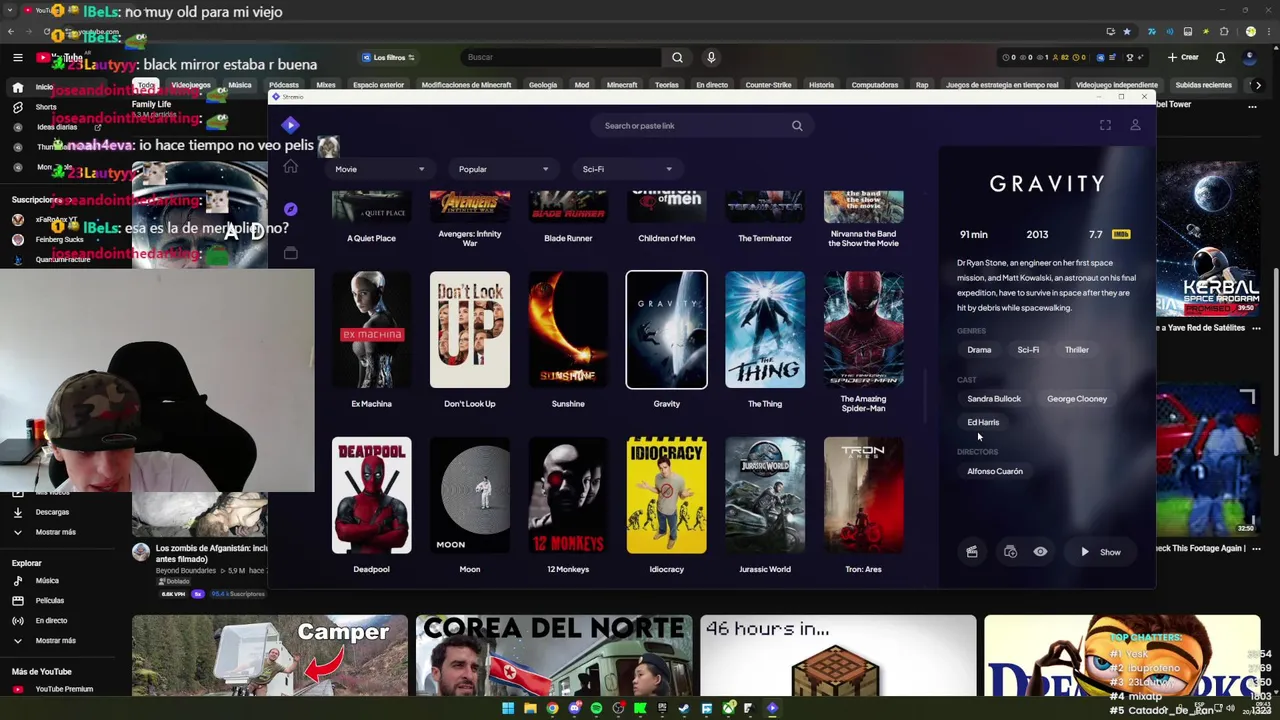Toggle fullscreen icon in Stremio header
This screenshot has width=1280, height=720.
coord(1105,125)
